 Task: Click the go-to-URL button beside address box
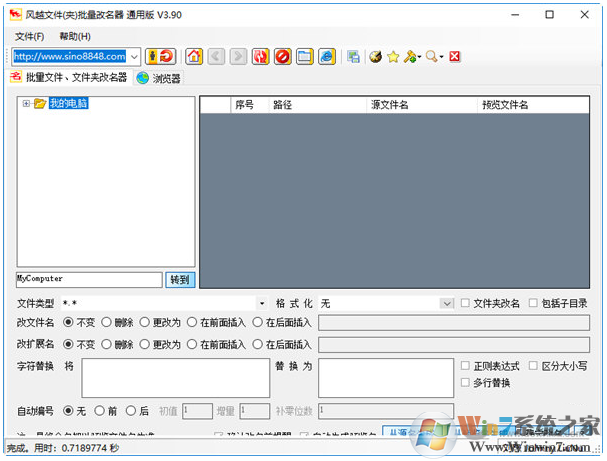(159, 57)
